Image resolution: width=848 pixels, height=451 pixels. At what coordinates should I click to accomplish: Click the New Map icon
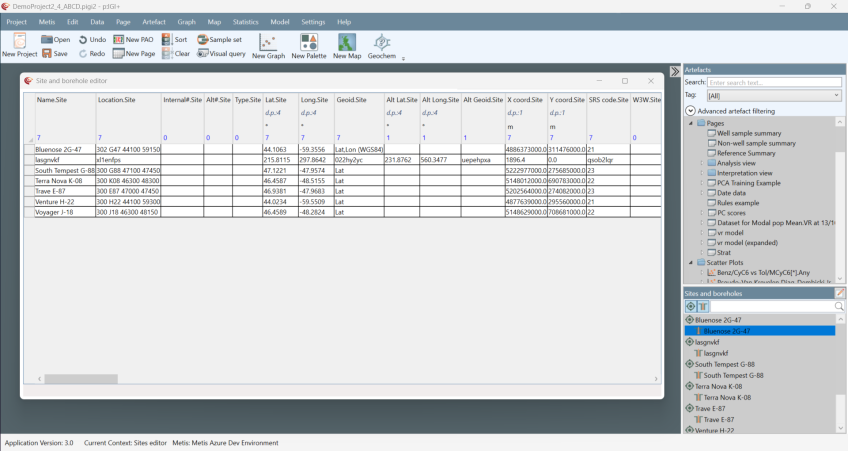click(x=347, y=43)
